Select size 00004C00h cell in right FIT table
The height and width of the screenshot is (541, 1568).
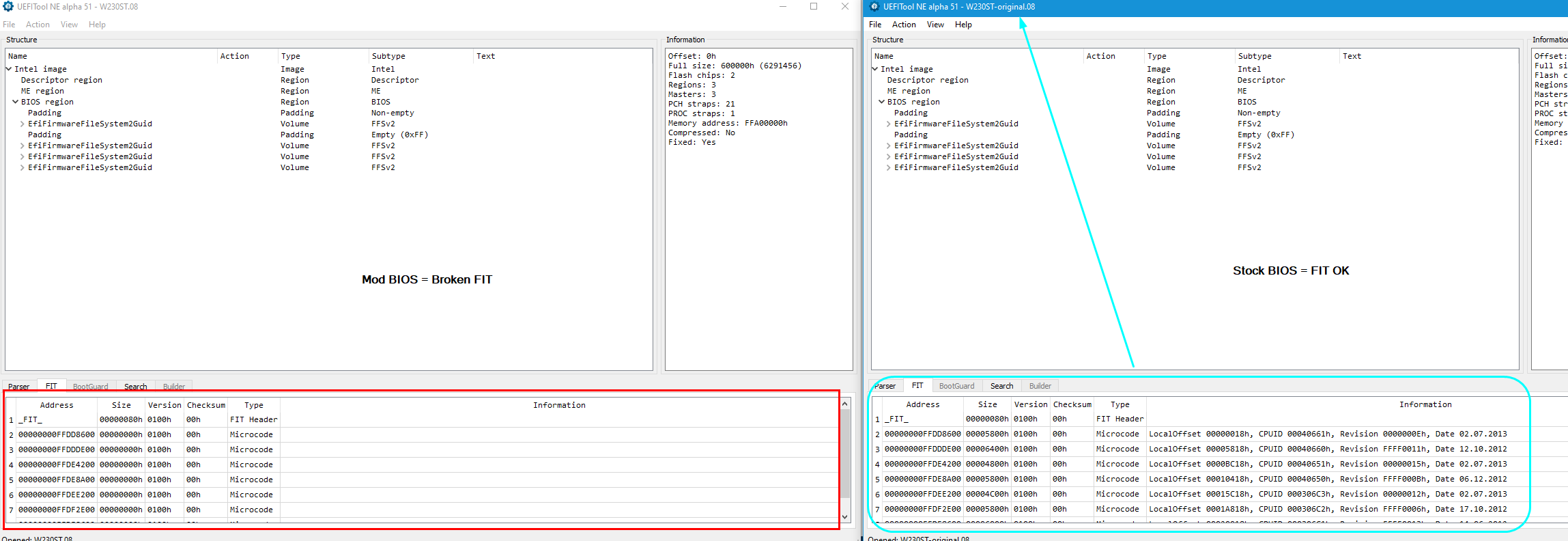[x=987, y=494]
